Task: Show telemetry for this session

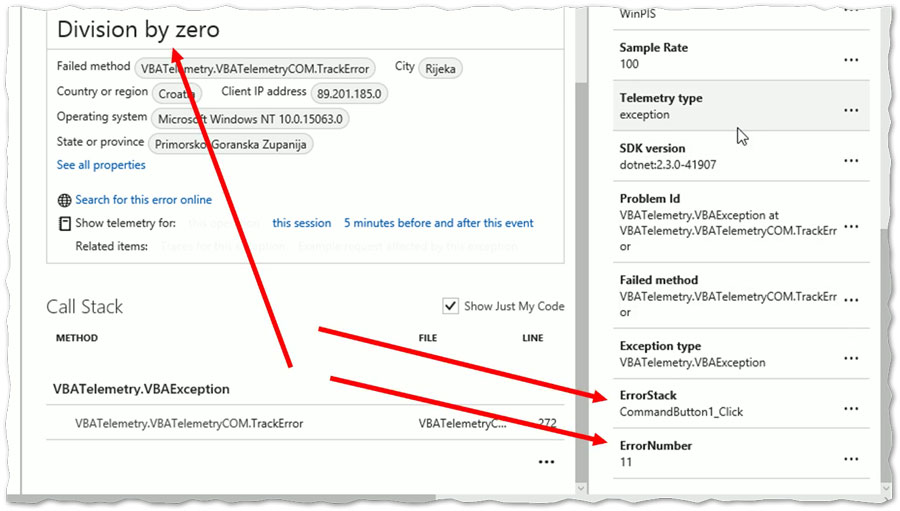Action: tap(302, 223)
